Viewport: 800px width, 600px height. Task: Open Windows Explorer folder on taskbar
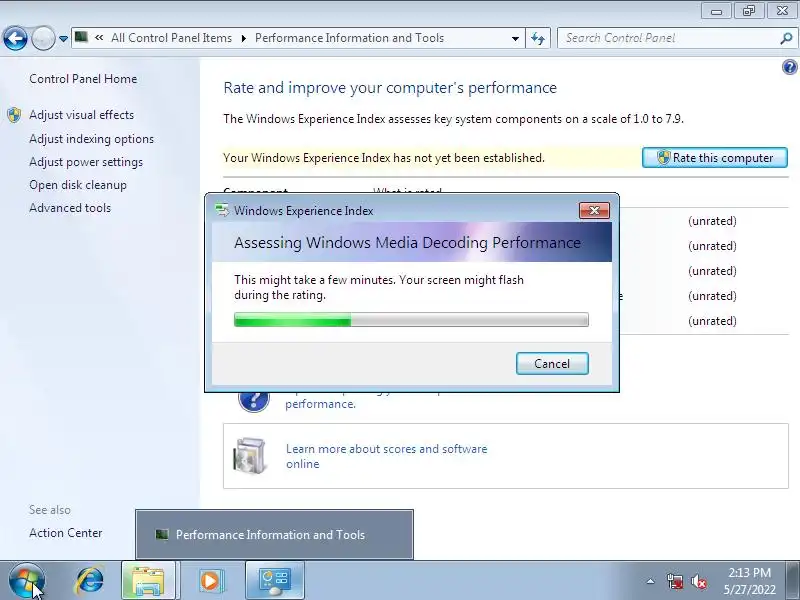click(x=148, y=581)
